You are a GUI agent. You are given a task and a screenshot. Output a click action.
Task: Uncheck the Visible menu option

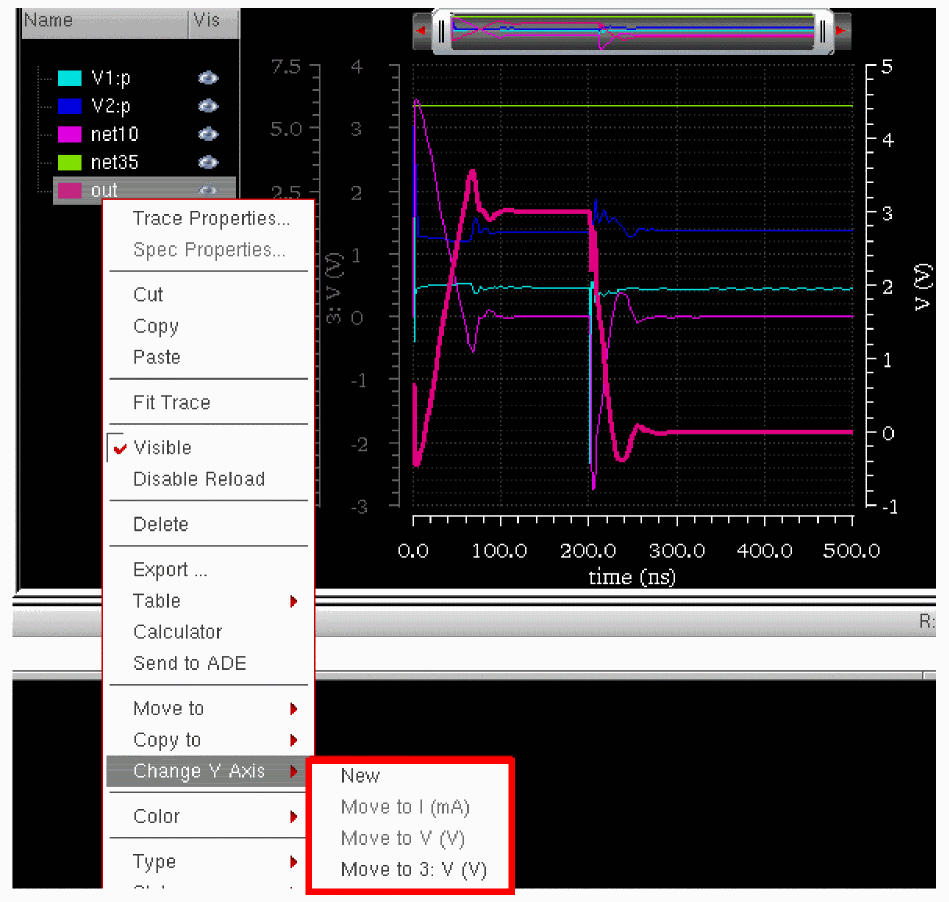click(x=162, y=448)
